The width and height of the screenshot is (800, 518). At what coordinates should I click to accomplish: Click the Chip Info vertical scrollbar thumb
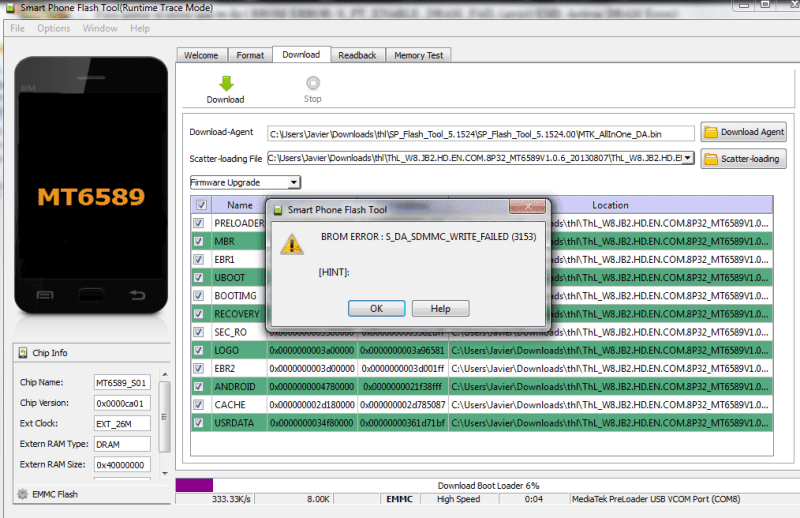[x=164, y=416]
